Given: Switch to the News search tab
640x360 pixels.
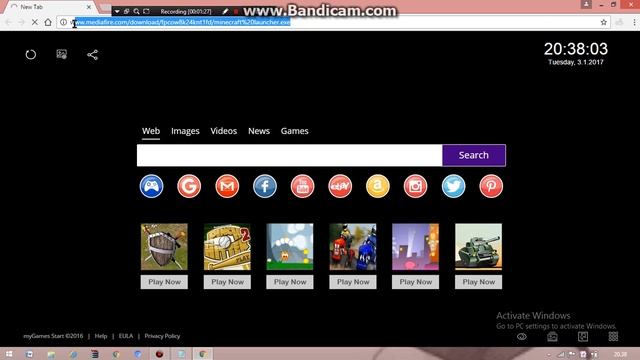Looking at the screenshot, I should click(259, 131).
